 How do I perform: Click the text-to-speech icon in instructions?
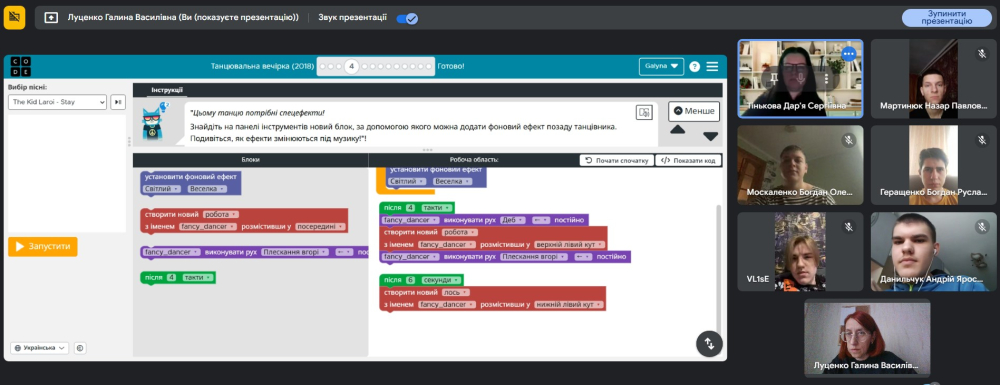tap(644, 113)
